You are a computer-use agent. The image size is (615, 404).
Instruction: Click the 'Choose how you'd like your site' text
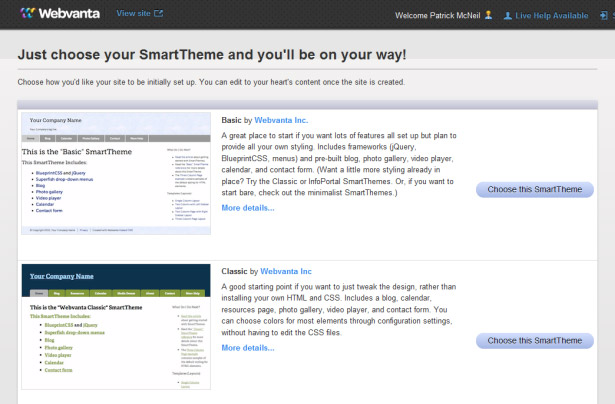click(x=211, y=82)
